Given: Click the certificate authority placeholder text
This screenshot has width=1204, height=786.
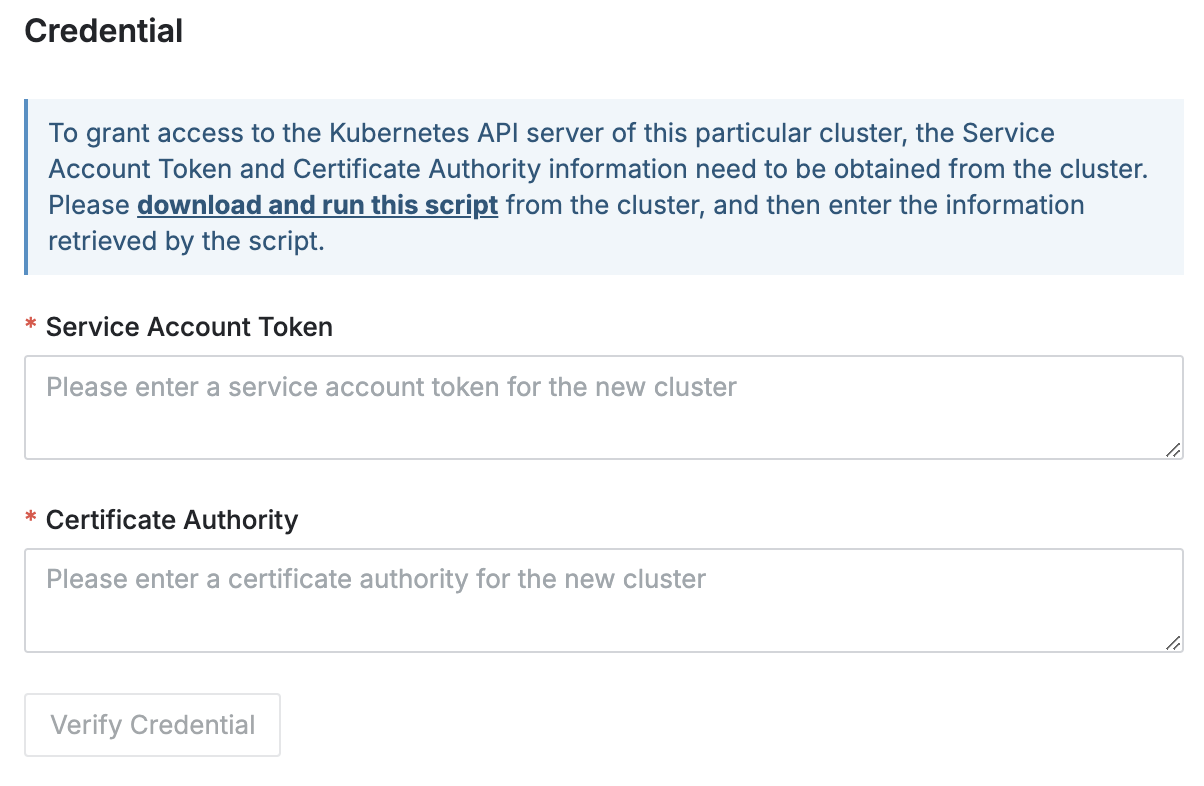Looking at the screenshot, I should pos(376,580).
